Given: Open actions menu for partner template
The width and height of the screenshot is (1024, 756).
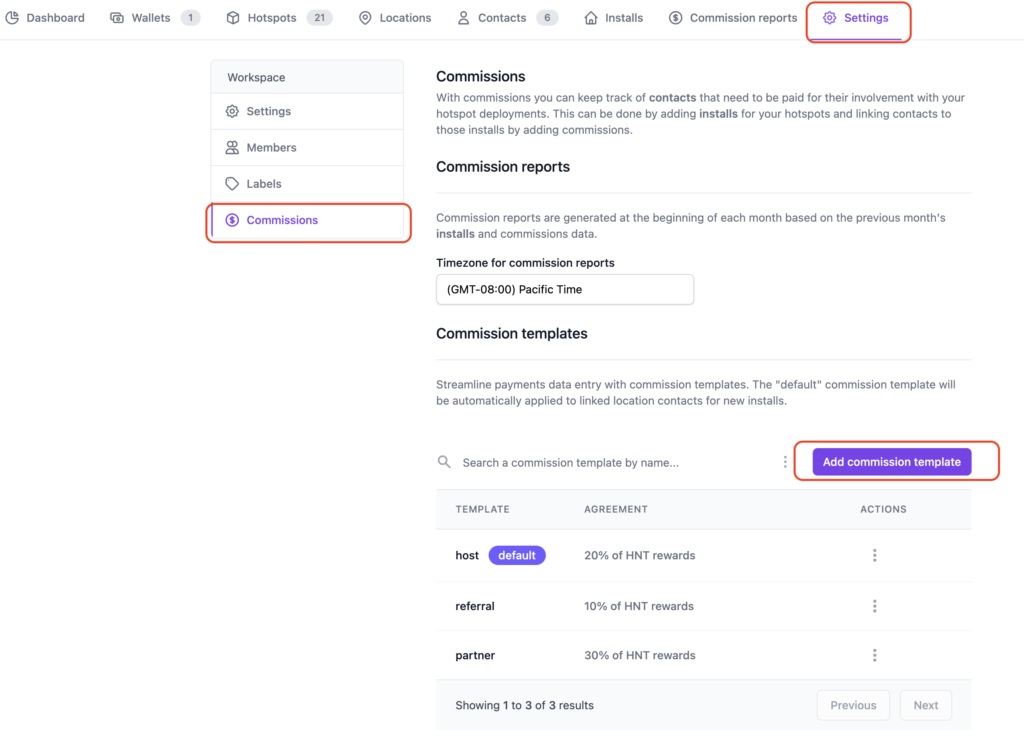Looking at the screenshot, I should (875, 655).
